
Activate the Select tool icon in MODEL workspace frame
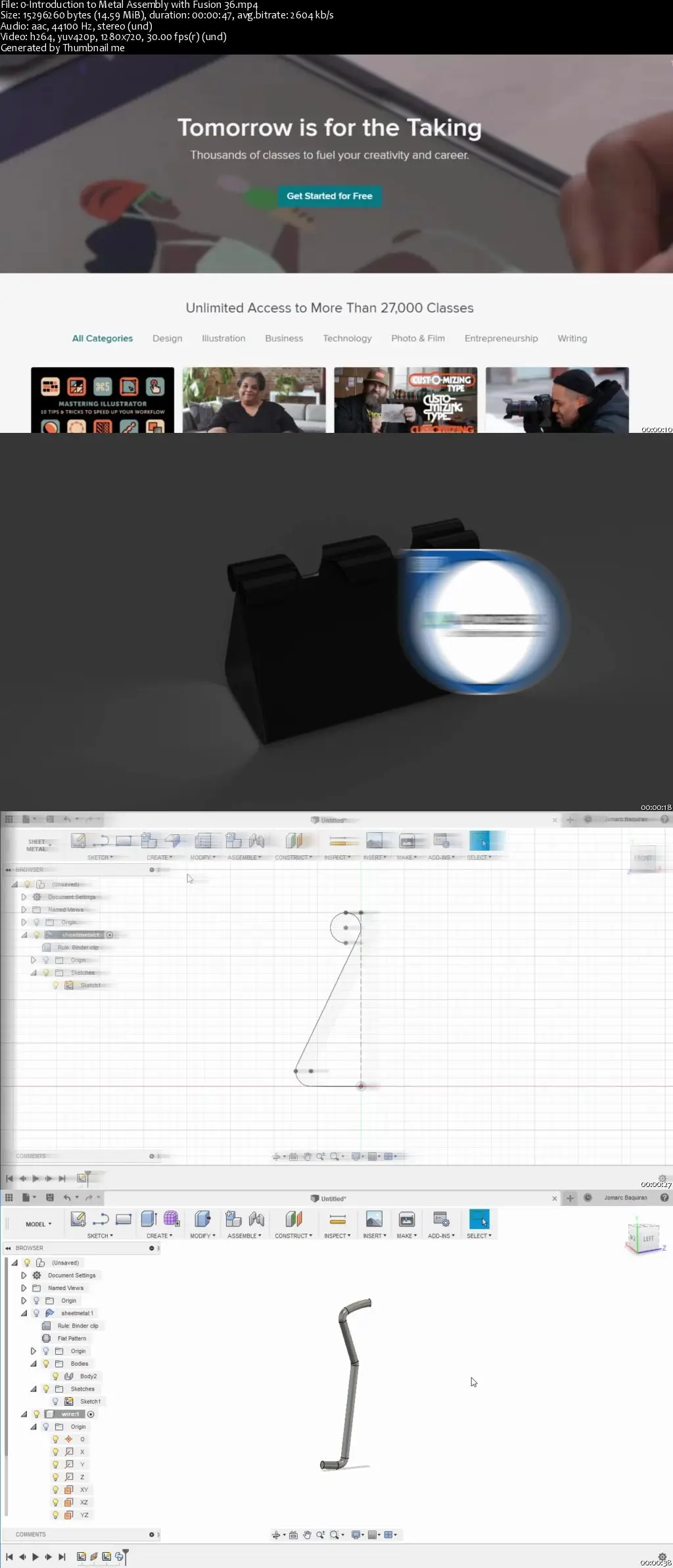pyautogui.click(x=479, y=1219)
